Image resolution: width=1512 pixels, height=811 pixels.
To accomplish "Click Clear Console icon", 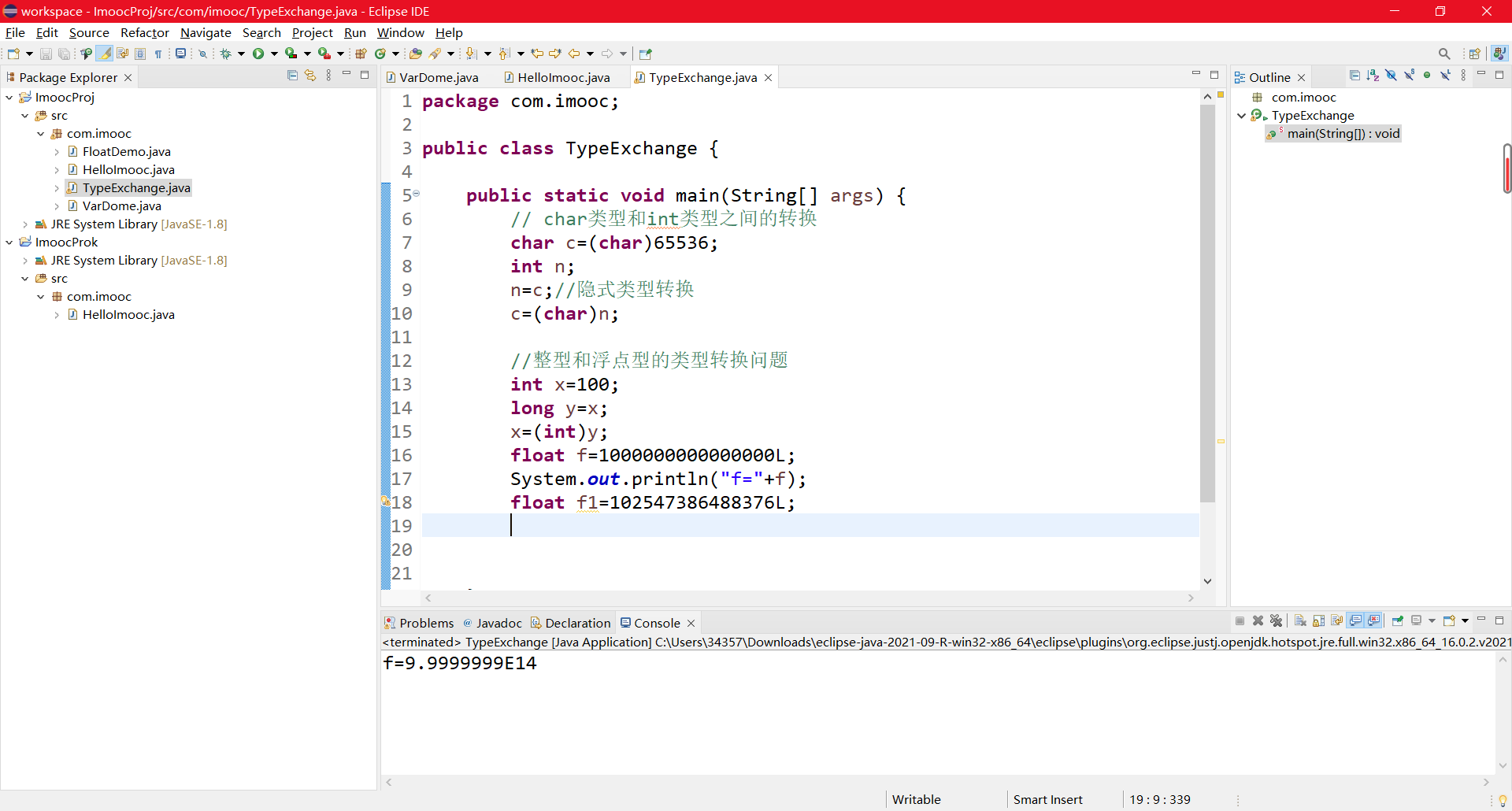I will pos(1300,621).
